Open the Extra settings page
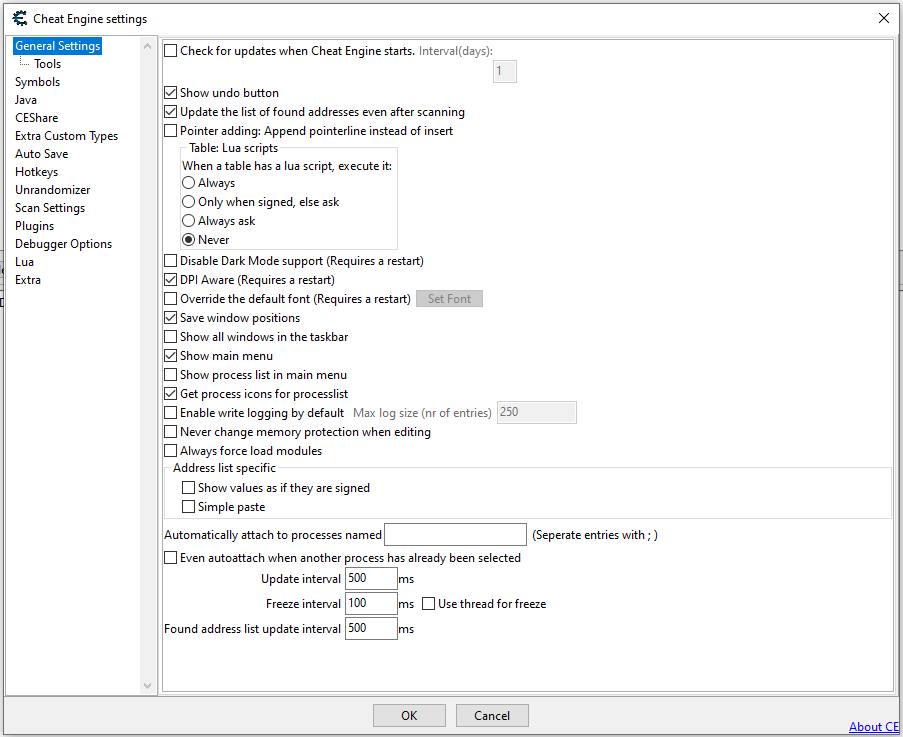The image size is (903, 737). click(28, 280)
